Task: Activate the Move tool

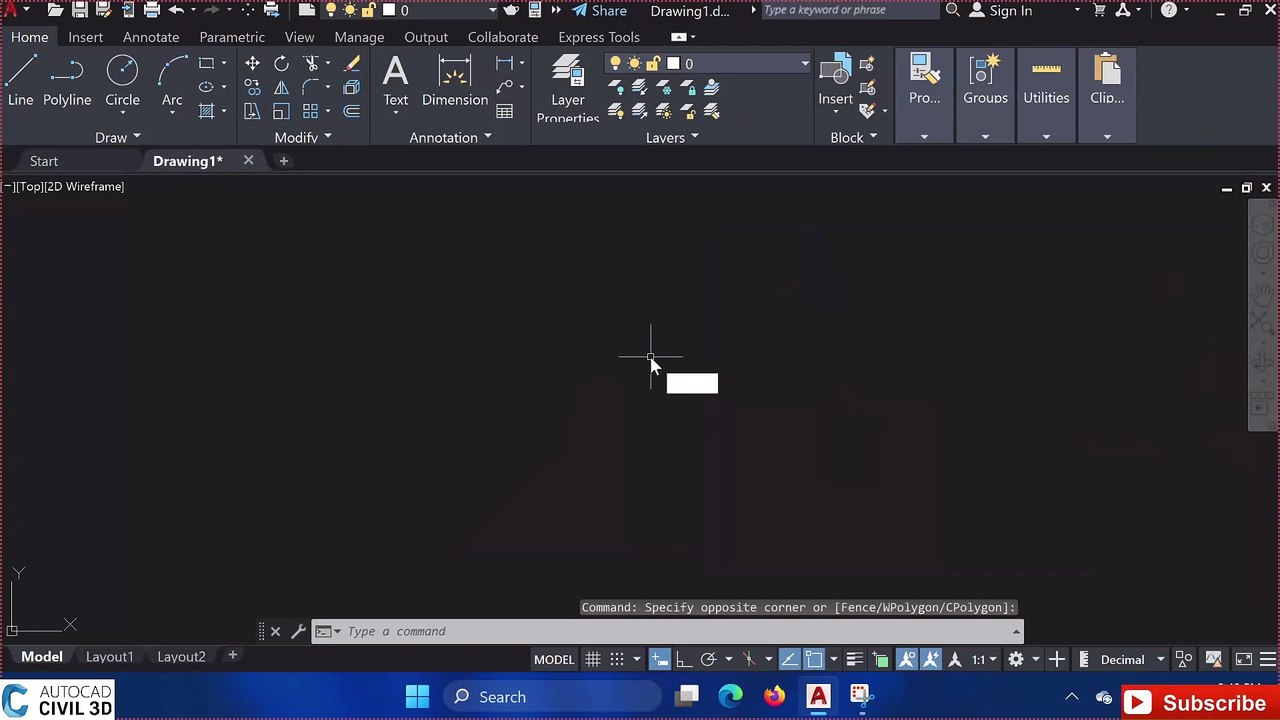Action: click(x=252, y=63)
